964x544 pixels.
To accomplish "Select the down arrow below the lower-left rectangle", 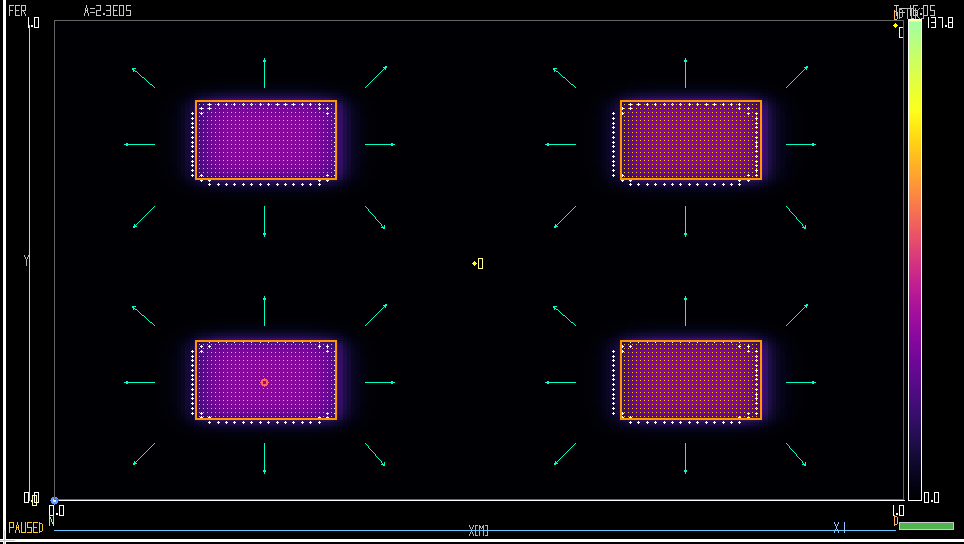I will click(264, 458).
